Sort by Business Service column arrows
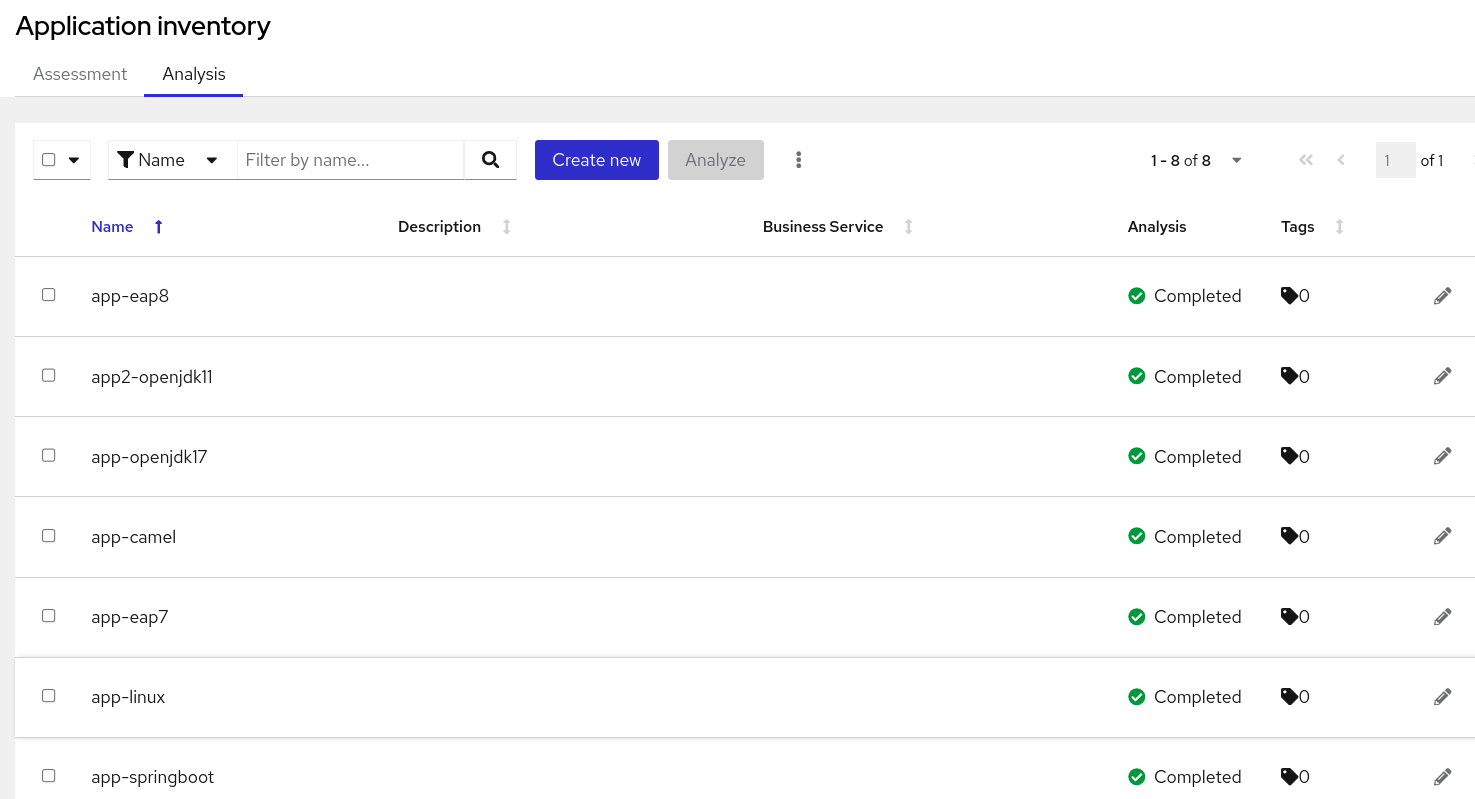 point(909,227)
